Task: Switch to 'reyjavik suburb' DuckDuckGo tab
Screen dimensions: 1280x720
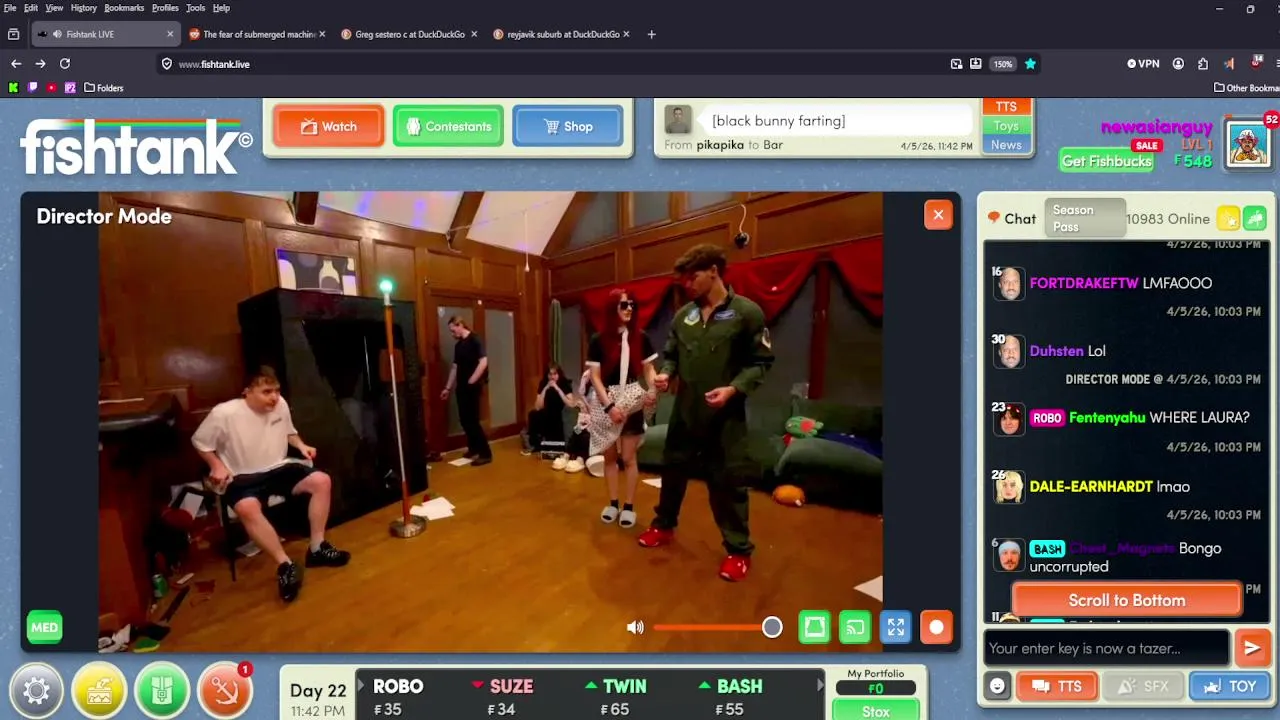Action: pyautogui.click(x=561, y=34)
